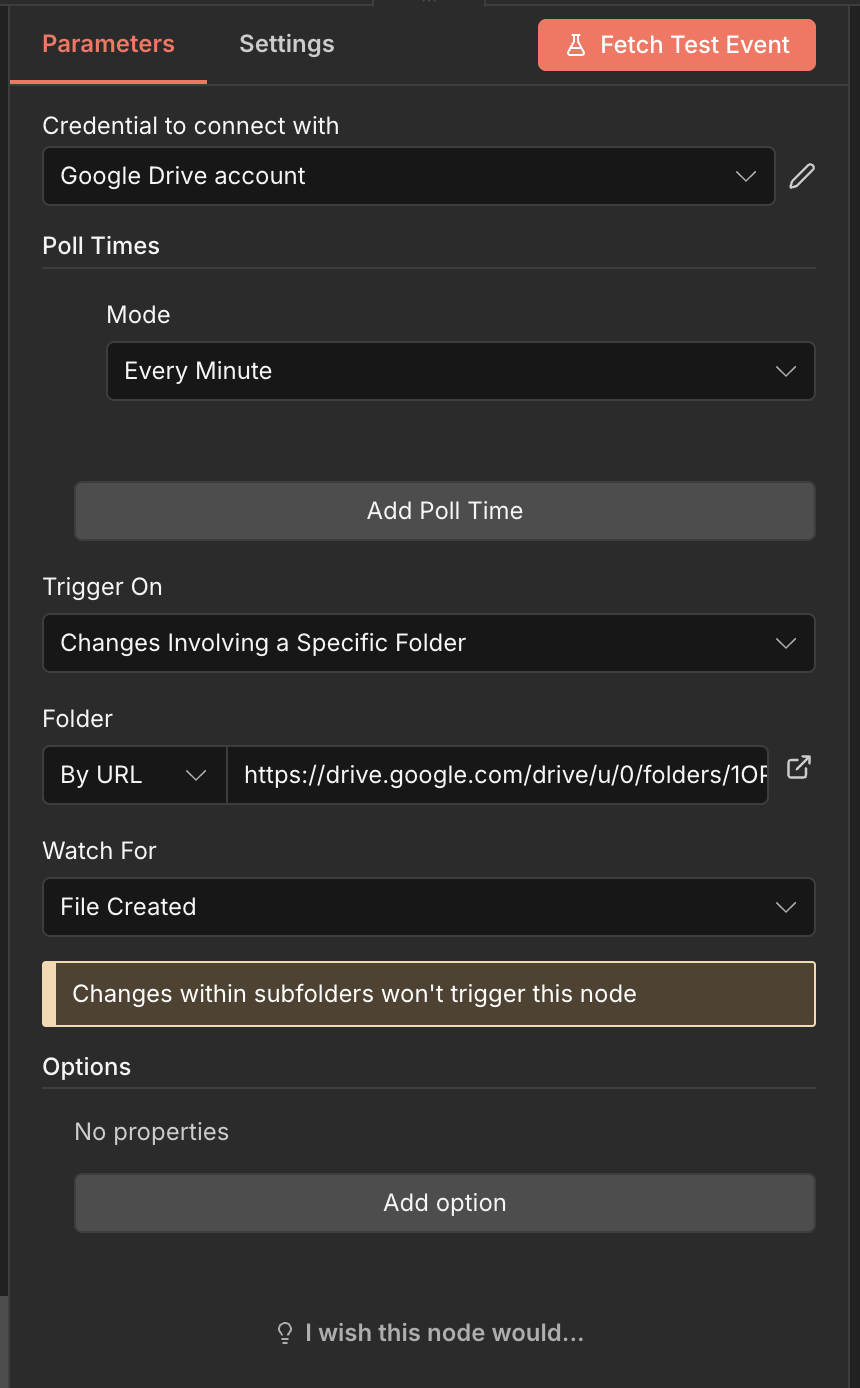Click the Add option button
This screenshot has width=860, height=1388.
(x=444, y=1202)
